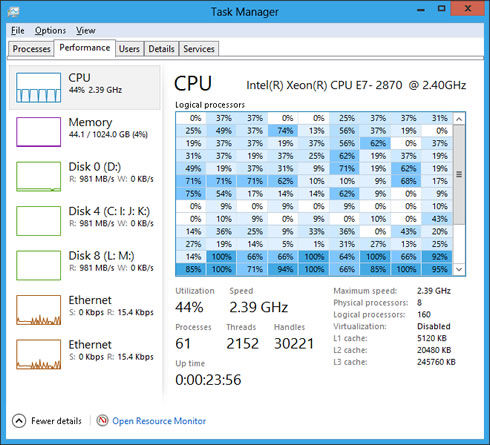The image size is (490, 445).
Task: Click the logical processors scrollbar thumb
Action: (x=459, y=175)
